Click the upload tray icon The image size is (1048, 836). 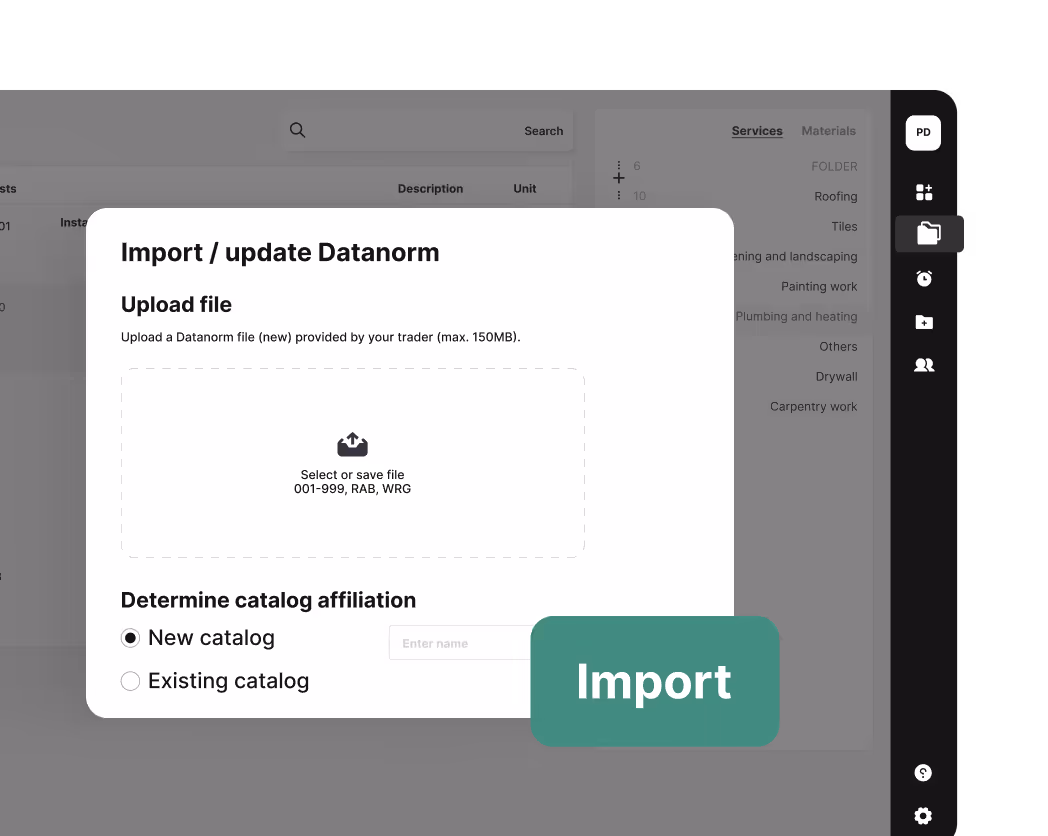coord(352,444)
